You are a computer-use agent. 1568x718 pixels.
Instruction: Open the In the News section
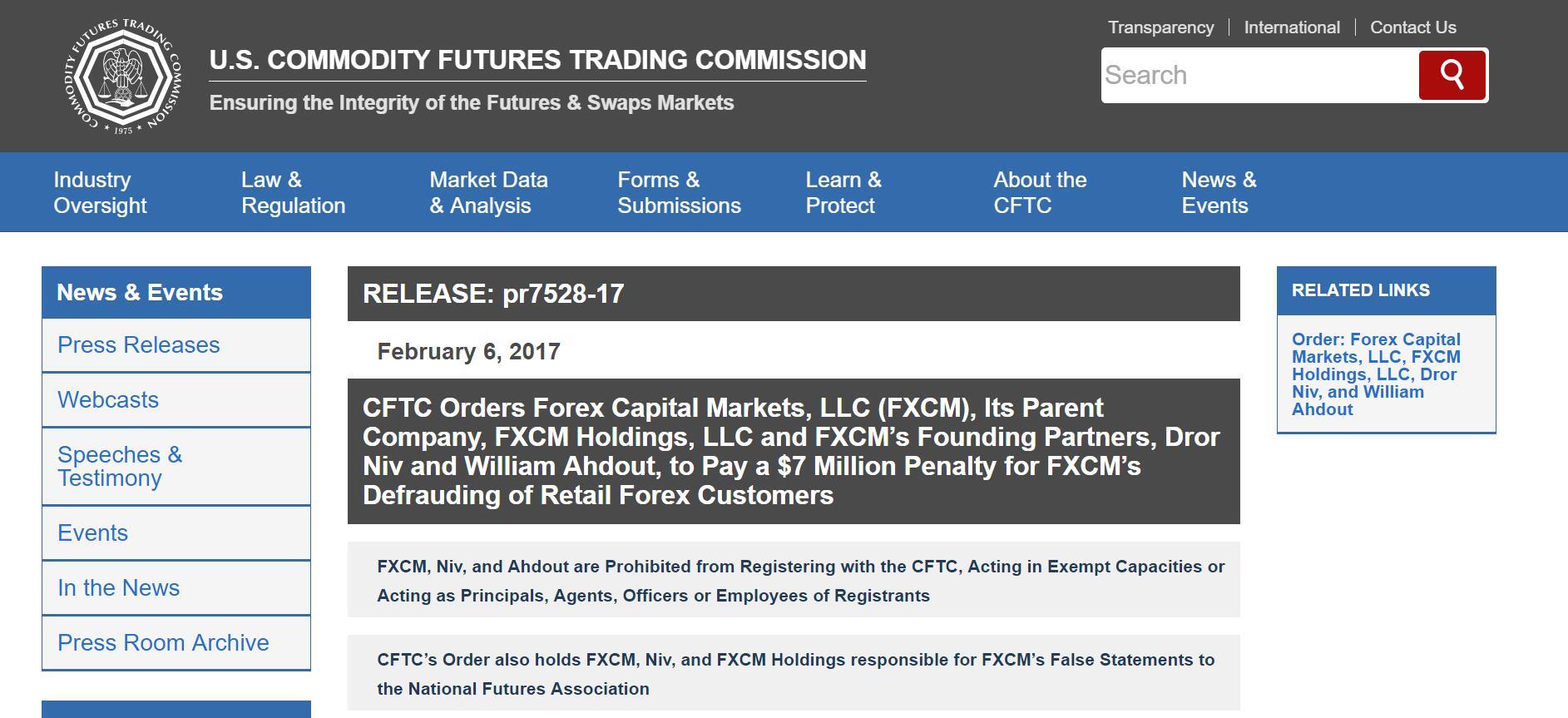118,587
